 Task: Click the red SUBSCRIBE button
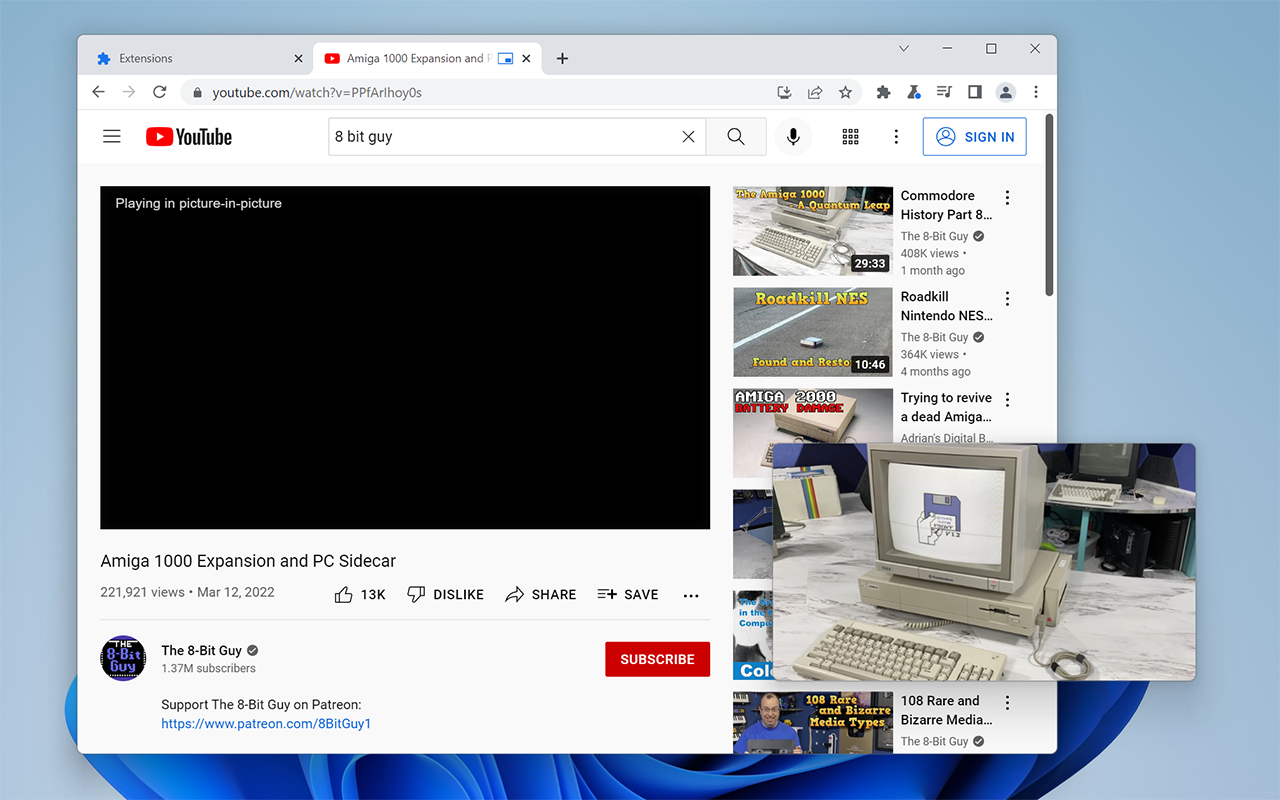[657, 659]
